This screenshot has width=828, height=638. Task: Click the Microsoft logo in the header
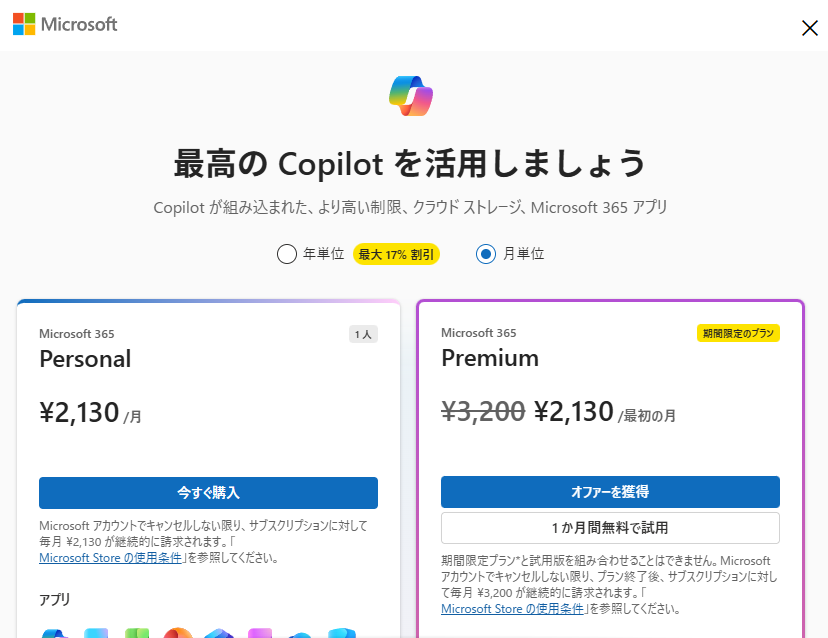[64, 25]
